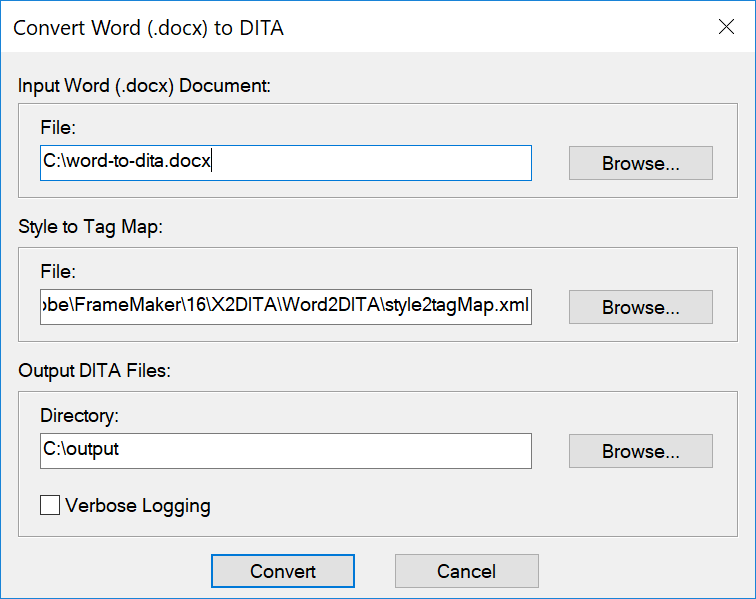Browse for the input Word document
Image resolution: width=756 pixels, height=599 pixels.
click(x=640, y=163)
